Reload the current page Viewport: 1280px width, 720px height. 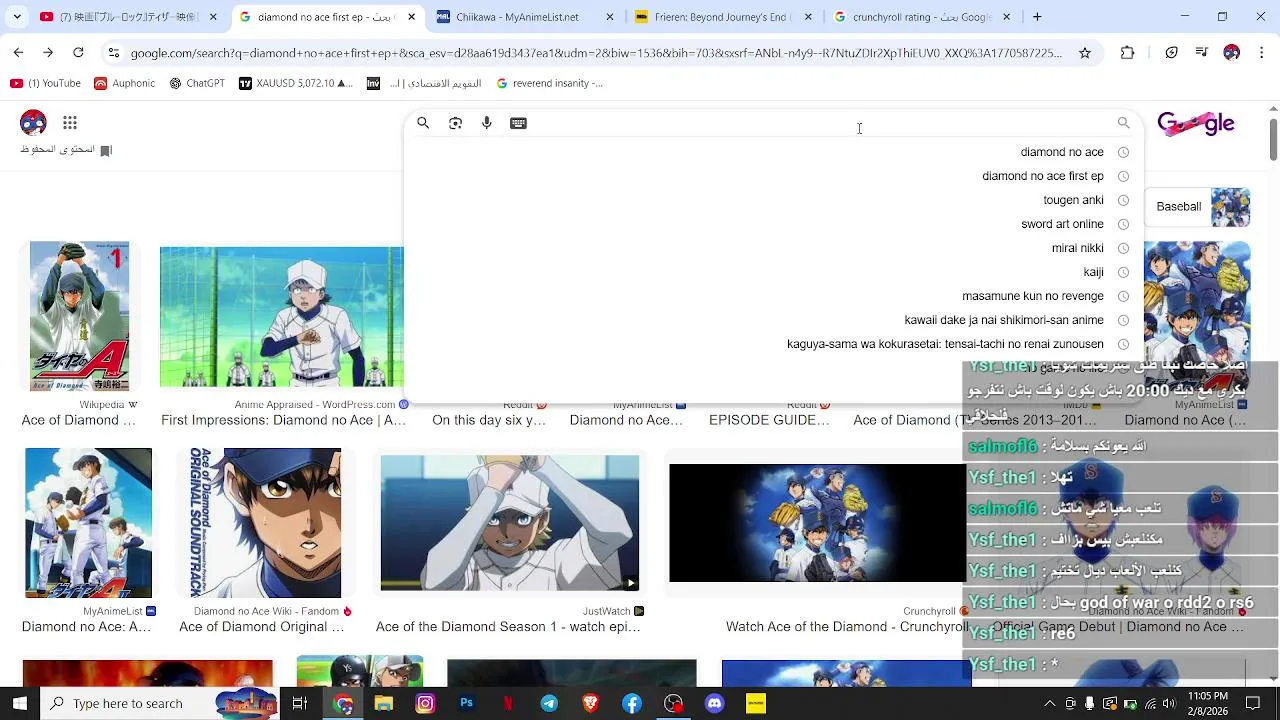(78, 52)
